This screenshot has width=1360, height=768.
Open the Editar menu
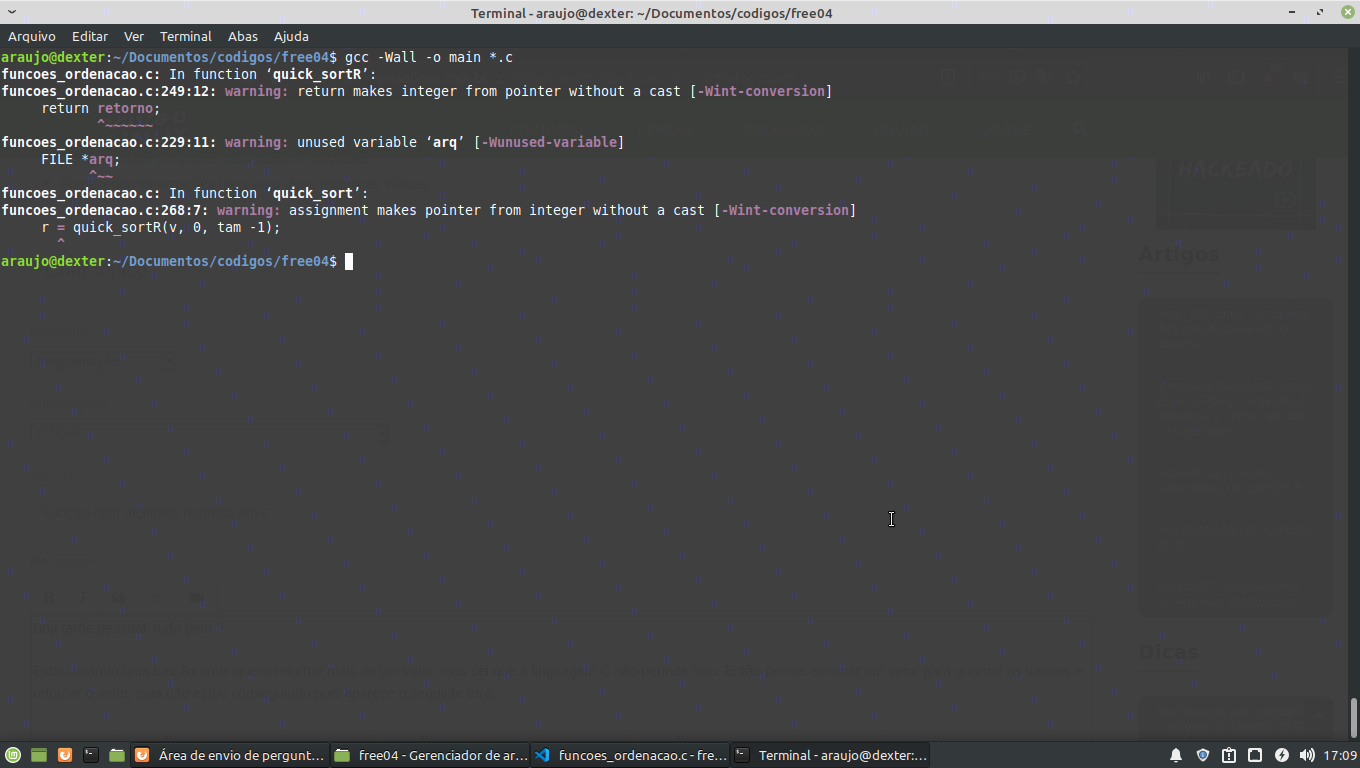90,36
